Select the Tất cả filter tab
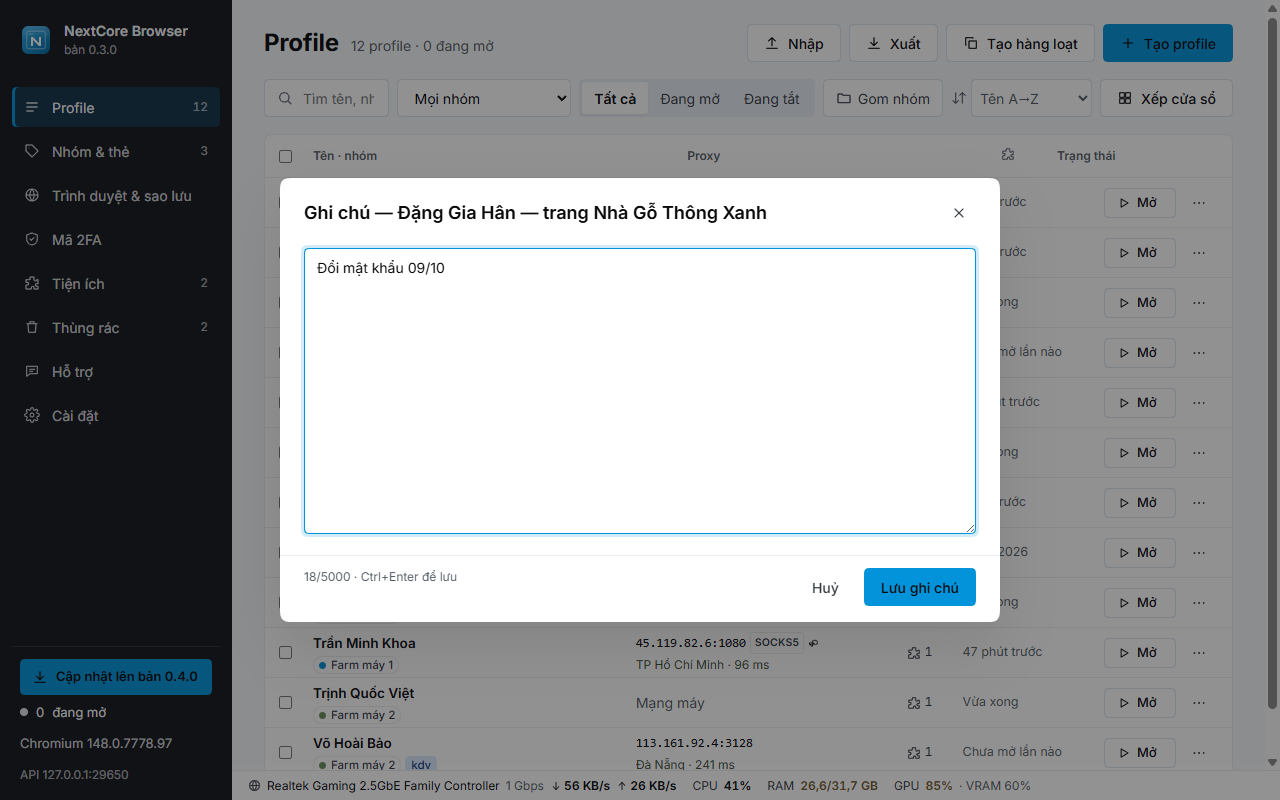Image resolution: width=1280 pixels, height=800 pixels. tap(615, 98)
